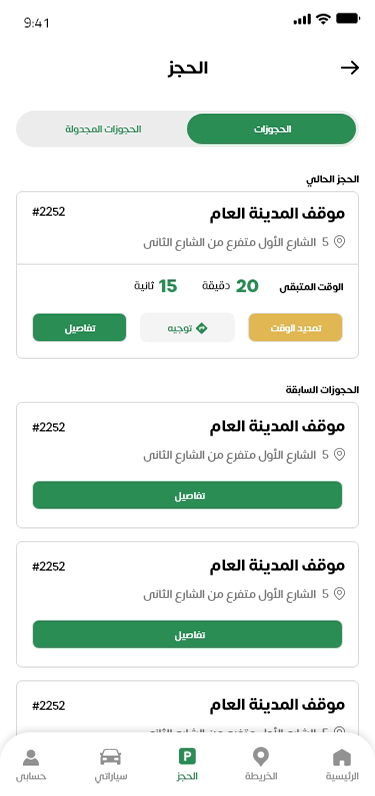This screenshot has height=796, width=375.
Task: Select the الحجز parking icon in navigation
Action: point(187,757)
